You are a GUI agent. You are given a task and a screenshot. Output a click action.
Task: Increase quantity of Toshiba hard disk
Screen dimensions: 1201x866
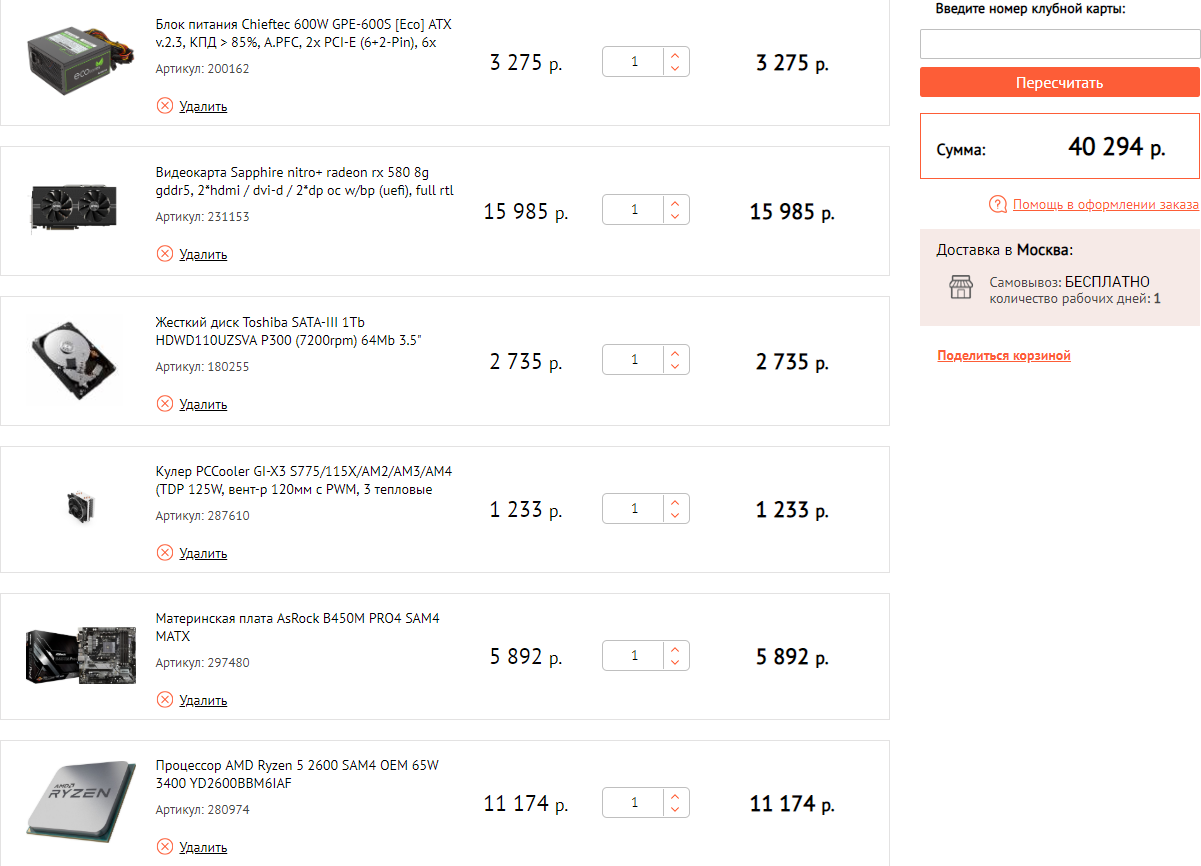pos(675,353)
